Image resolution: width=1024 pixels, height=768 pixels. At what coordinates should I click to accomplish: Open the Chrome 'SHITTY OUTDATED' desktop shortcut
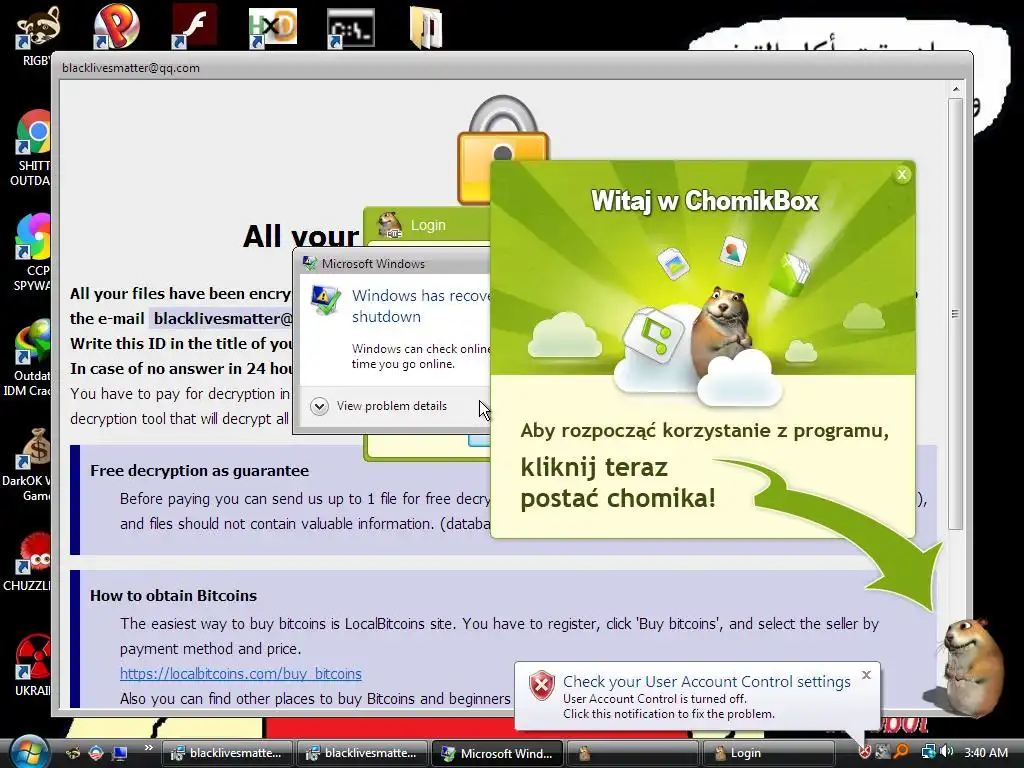pyautogui.click(x=33, y=148)
